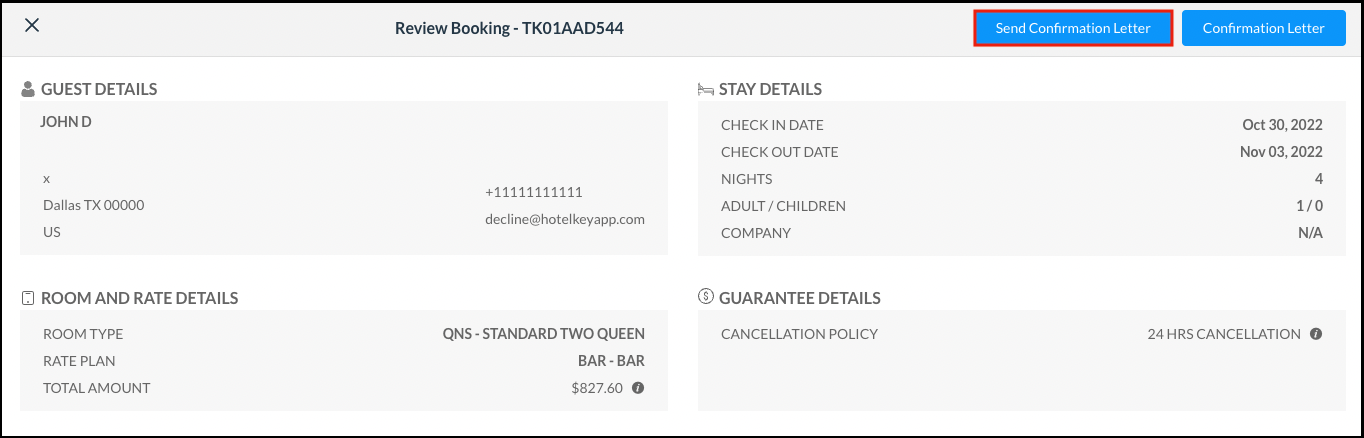This screenshot has height=438, width=1364.
Task: Click Send Confirmation Letter button
Action: 1072,28
